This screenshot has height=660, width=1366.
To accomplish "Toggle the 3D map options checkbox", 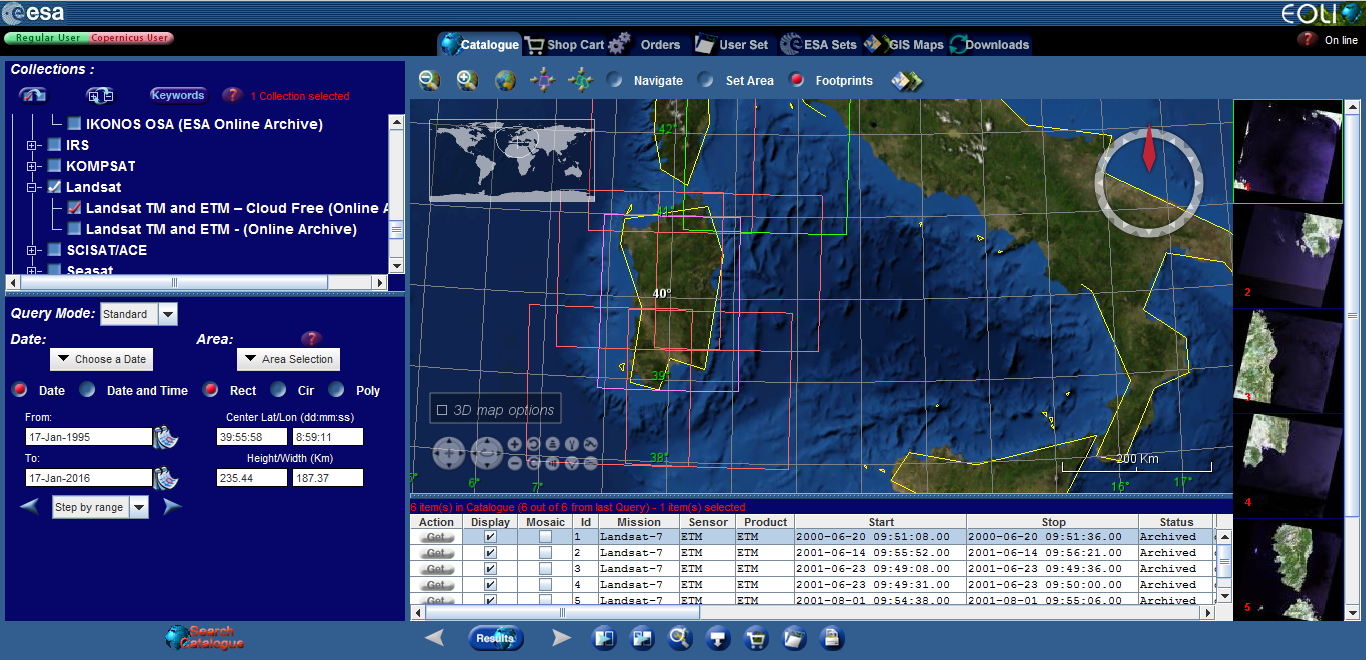I will point(442,410).
